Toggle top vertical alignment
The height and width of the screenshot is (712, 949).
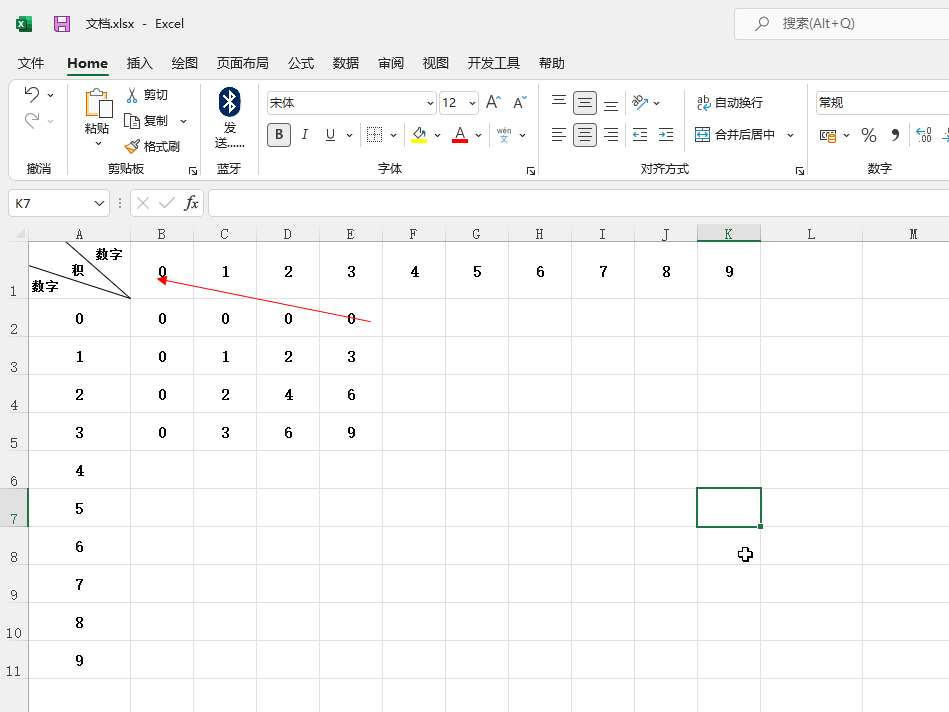[559, 102]
